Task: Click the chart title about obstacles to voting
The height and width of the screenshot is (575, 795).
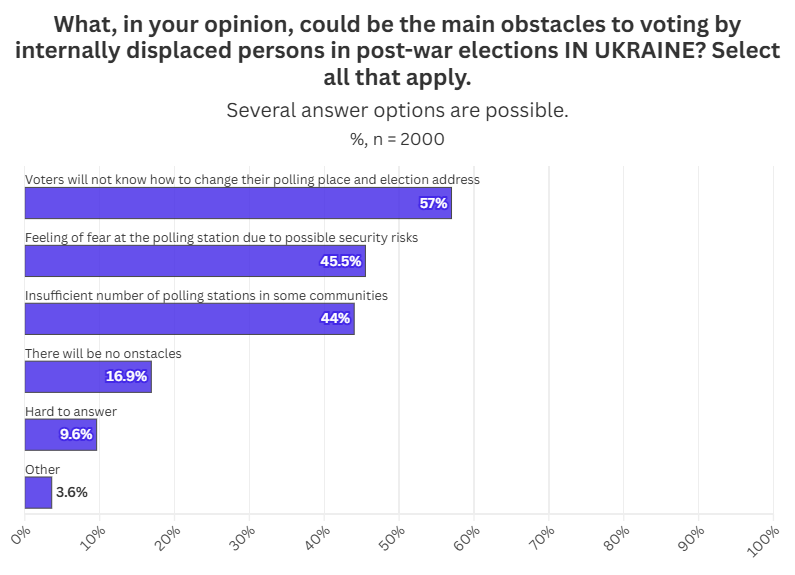Action: [397, 50]
